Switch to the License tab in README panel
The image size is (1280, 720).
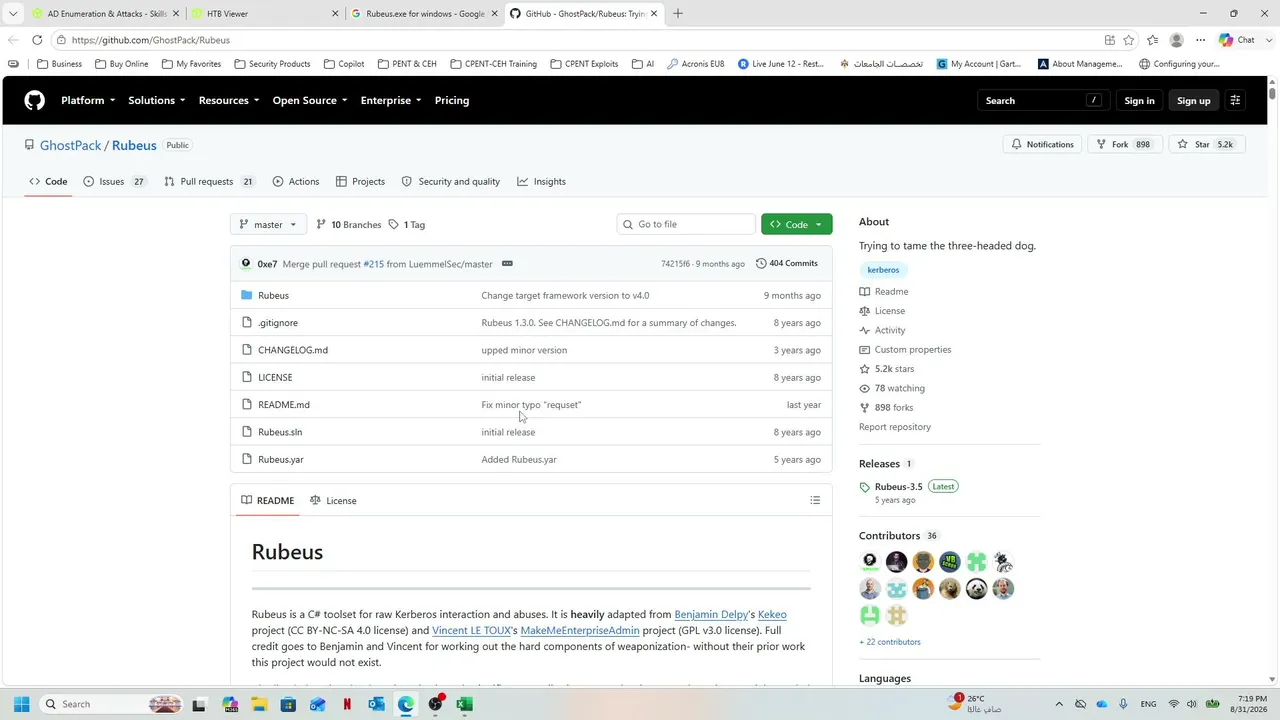click(x=333, y=500)
